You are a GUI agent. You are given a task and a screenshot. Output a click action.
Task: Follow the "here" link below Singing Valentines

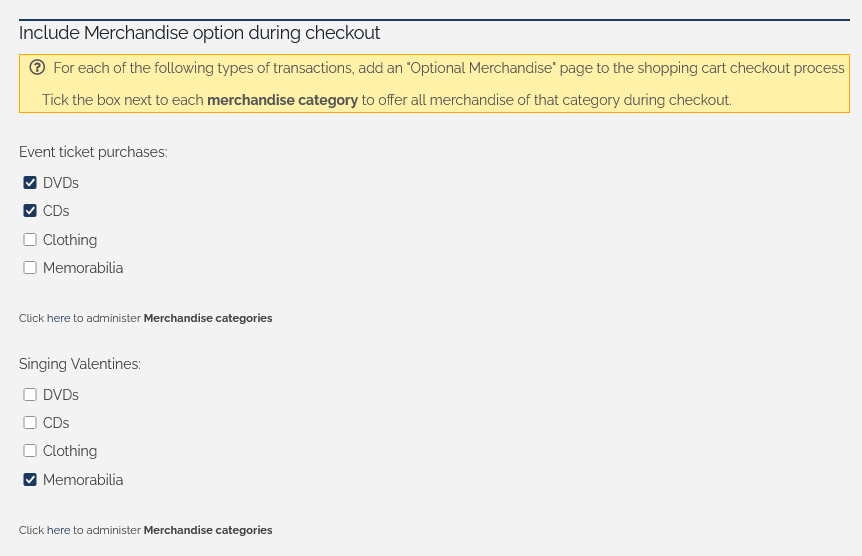pos(58,530)
